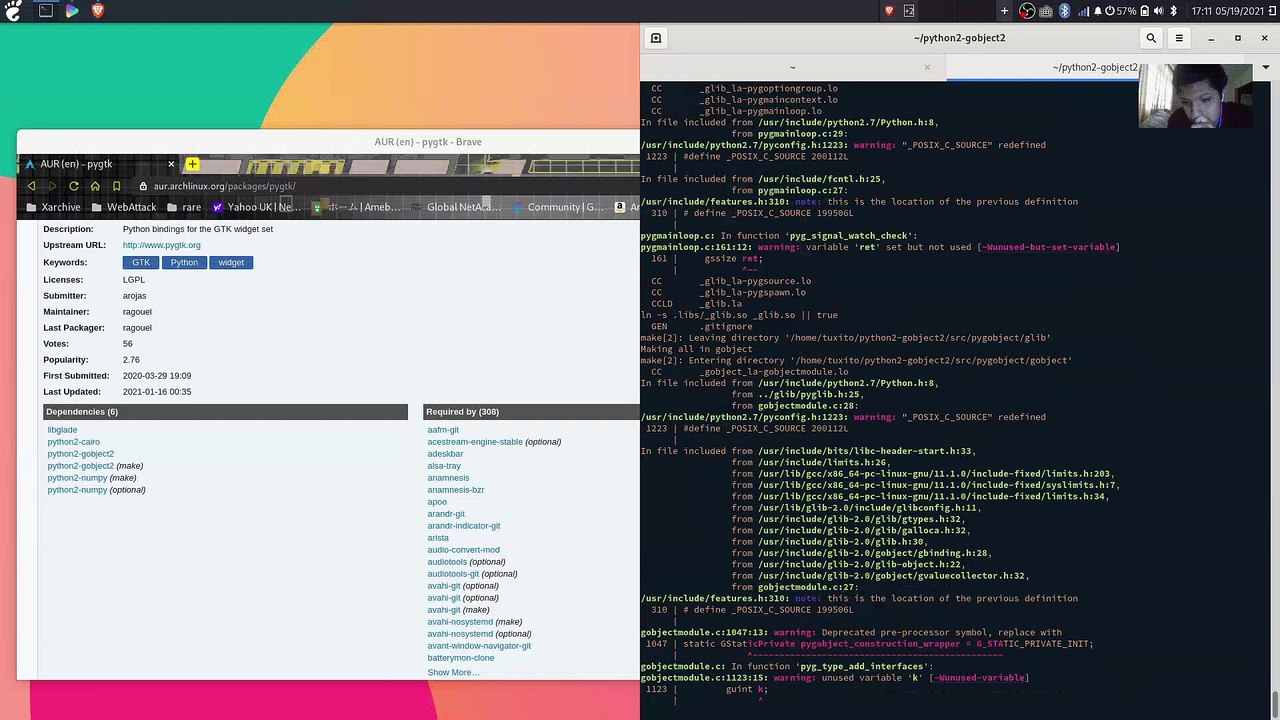Viewport: 1280px width, 720px height.
Task: Open the arista package link
Action: 438,538
